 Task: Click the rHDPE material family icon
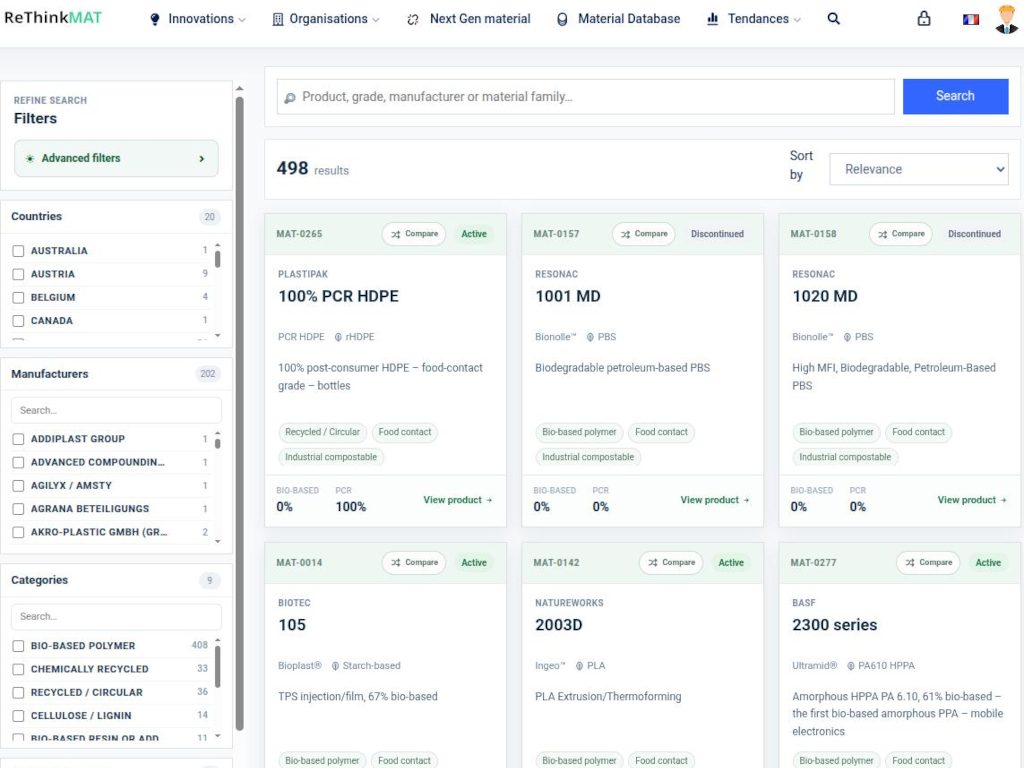(338, 337)
